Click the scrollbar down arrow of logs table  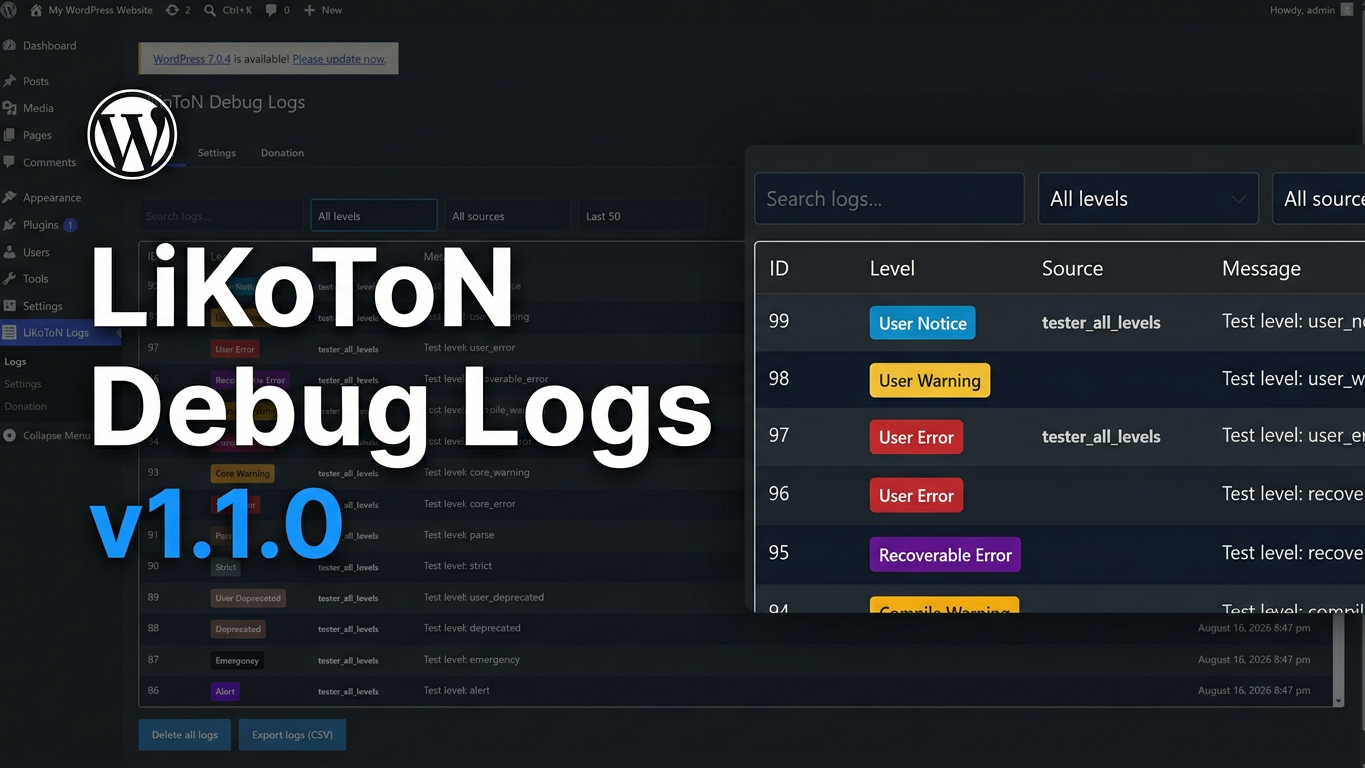[x=1338, y=701]
